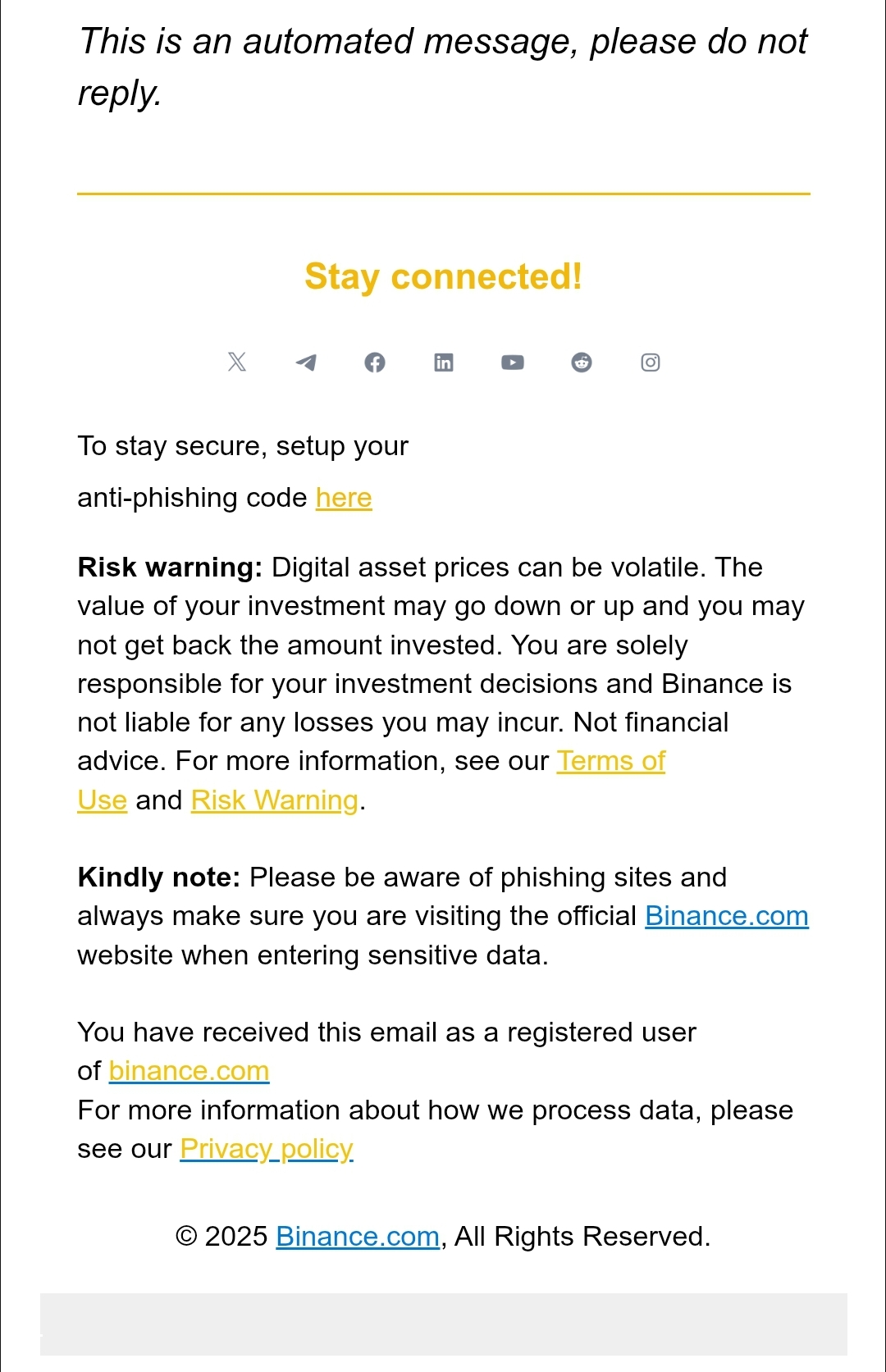Screen dimensions: 886x1372
Task: Click the 'Use' link on the next line
Action: pos(103,800)
